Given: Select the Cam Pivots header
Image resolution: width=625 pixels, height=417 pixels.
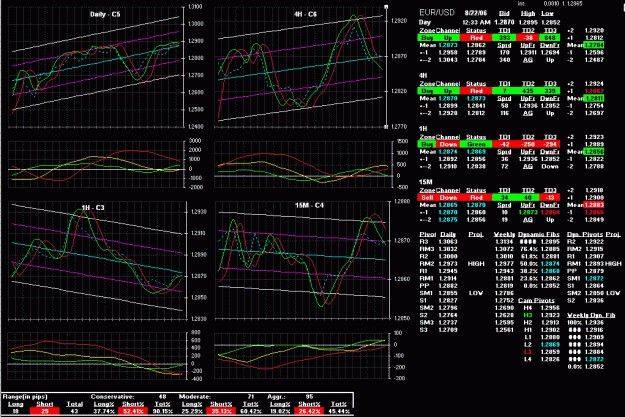Looking at the screenshot, I should (536, 300).
